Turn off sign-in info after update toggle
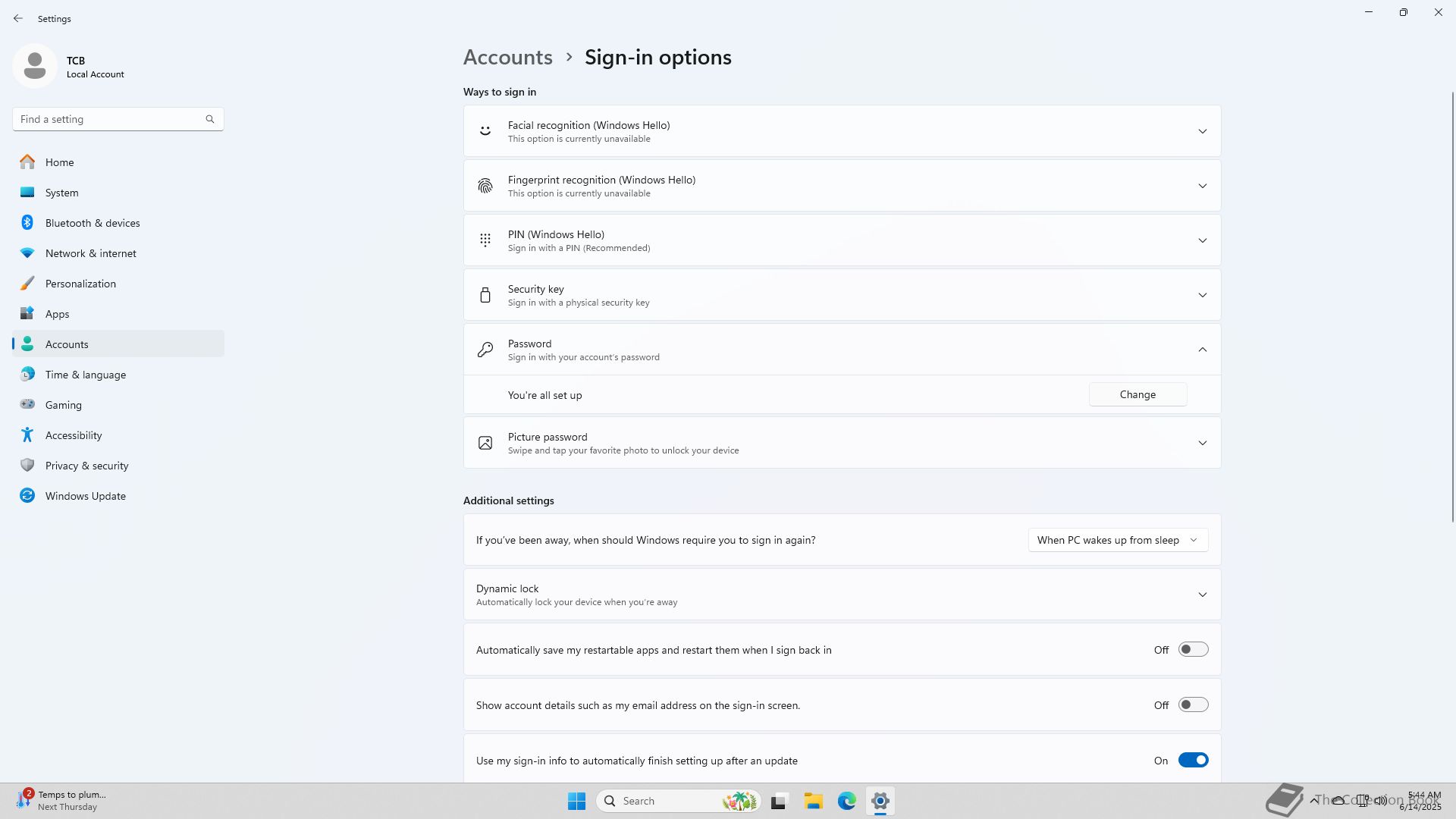Viewport: 1456px width, 819px height. pyautogui.click(x=1193, y=761)
